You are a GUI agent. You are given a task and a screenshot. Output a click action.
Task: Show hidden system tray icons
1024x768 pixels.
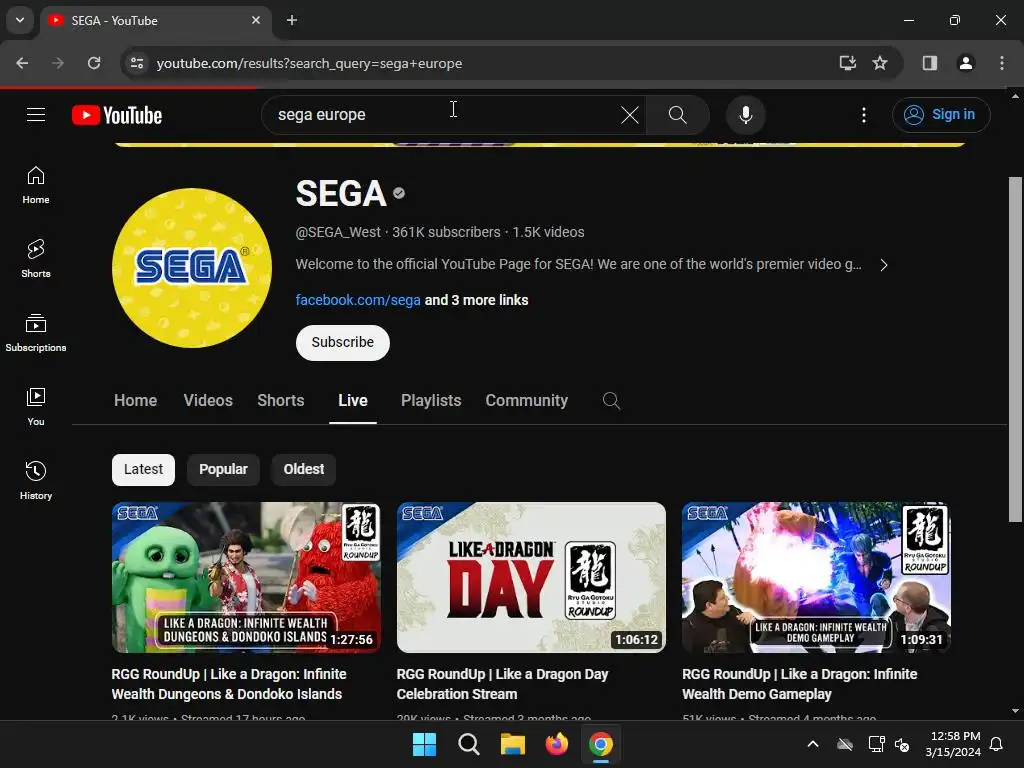(813, 744)
